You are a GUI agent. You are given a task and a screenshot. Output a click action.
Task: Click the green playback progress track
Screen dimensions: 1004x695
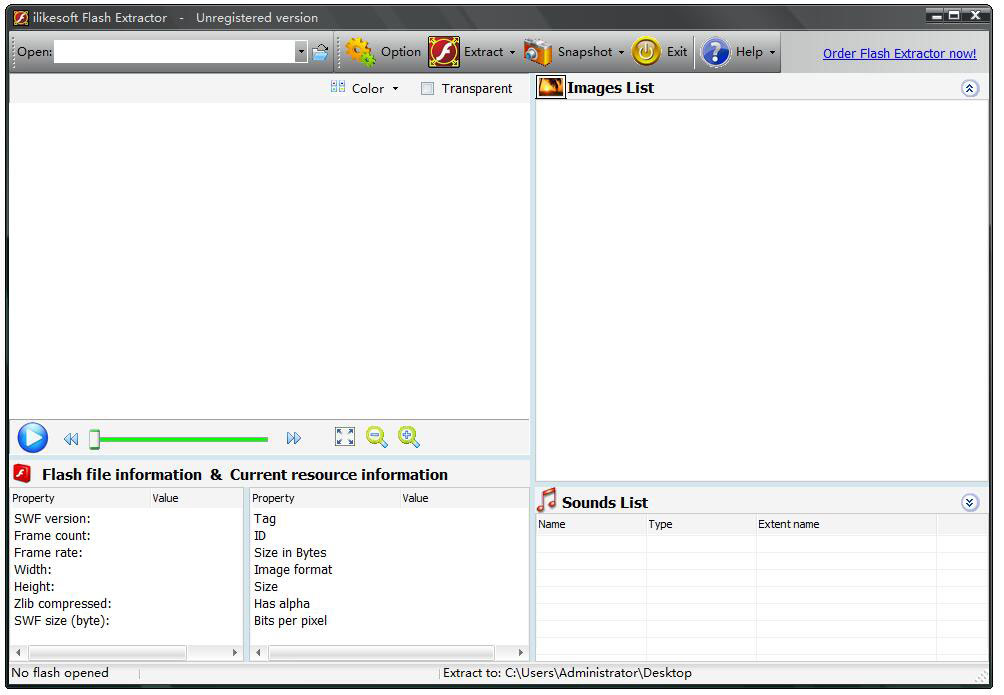184,439
